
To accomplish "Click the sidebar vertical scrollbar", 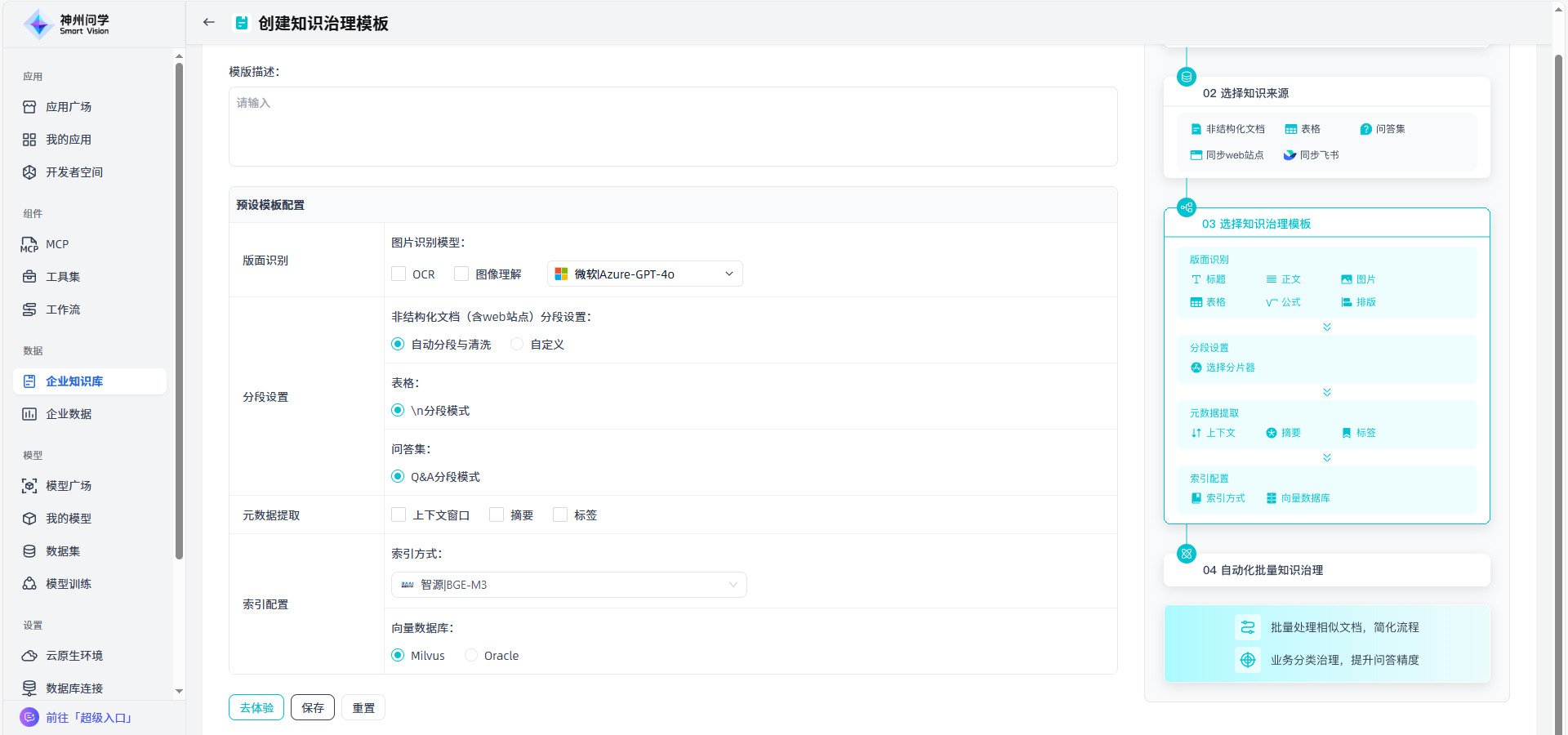I will point(179,310).
